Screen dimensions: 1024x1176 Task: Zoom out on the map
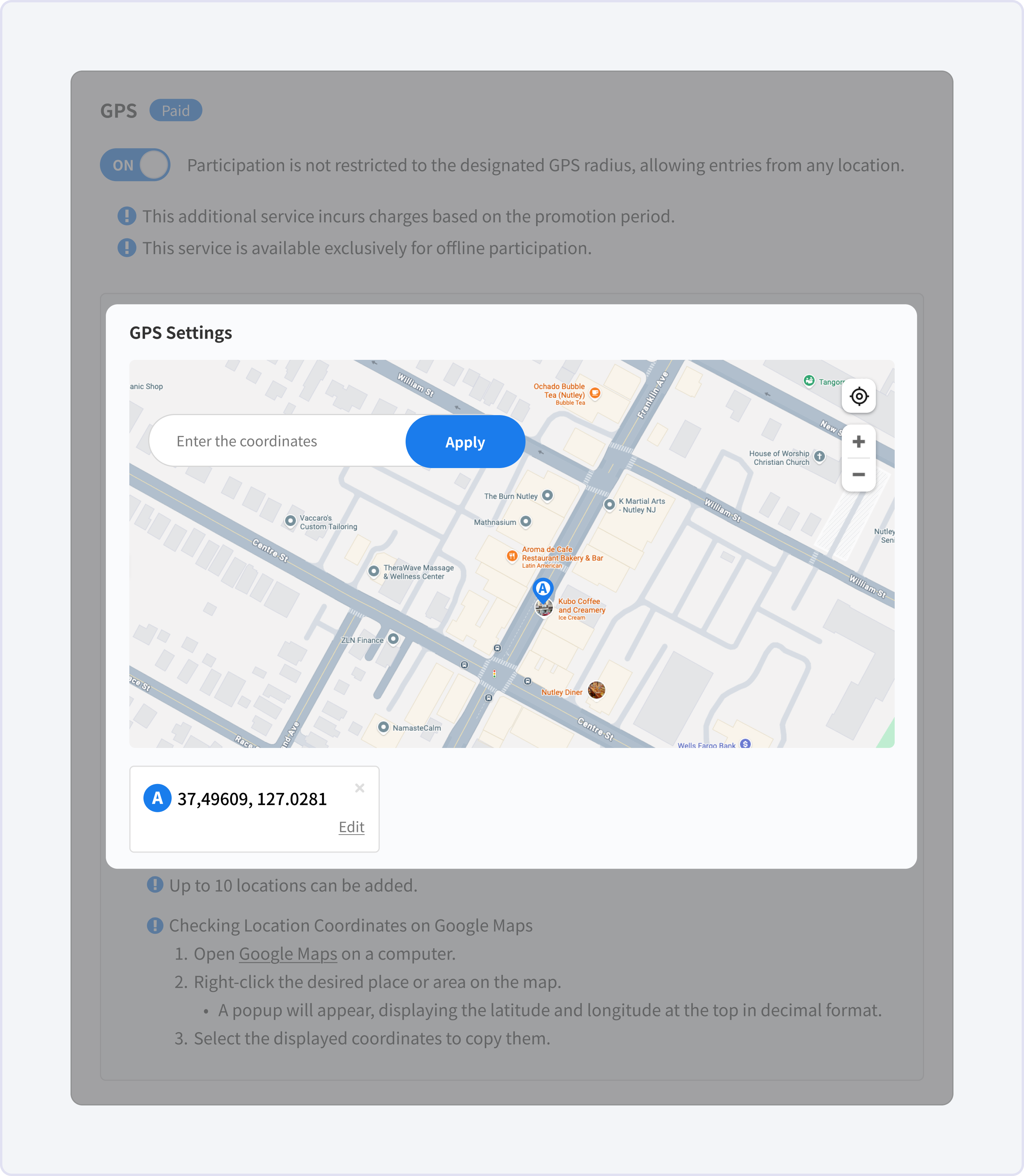pos(858,475)
